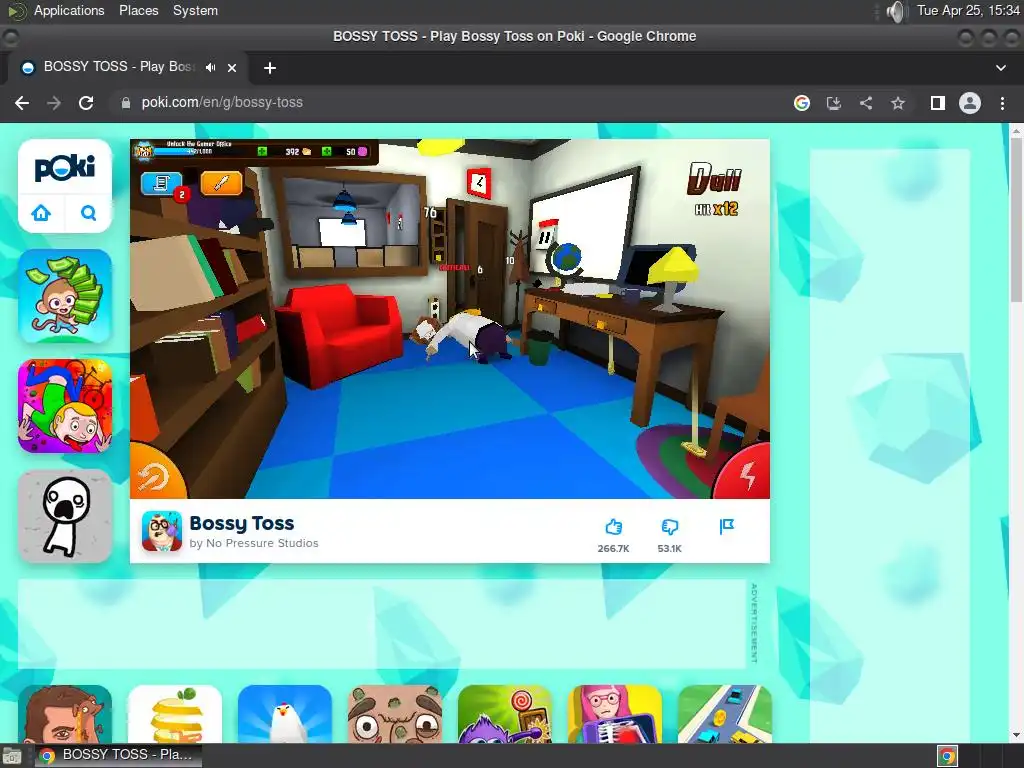This screenshot has height=768, width=1024.
Task: Share this page via share icon
Action: click(866, 103)
